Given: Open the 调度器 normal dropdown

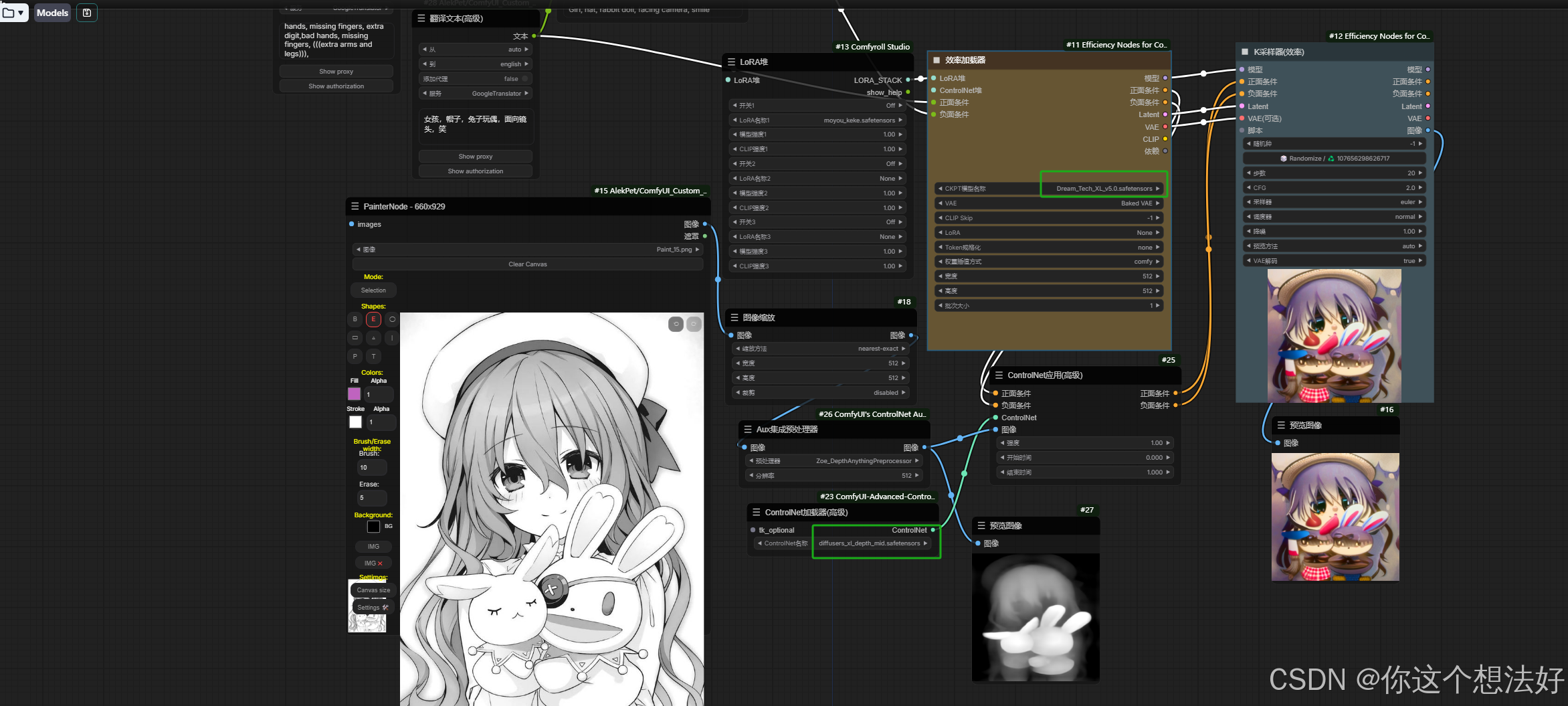Looking at the screenshot, I should [x=1334, y=217].
